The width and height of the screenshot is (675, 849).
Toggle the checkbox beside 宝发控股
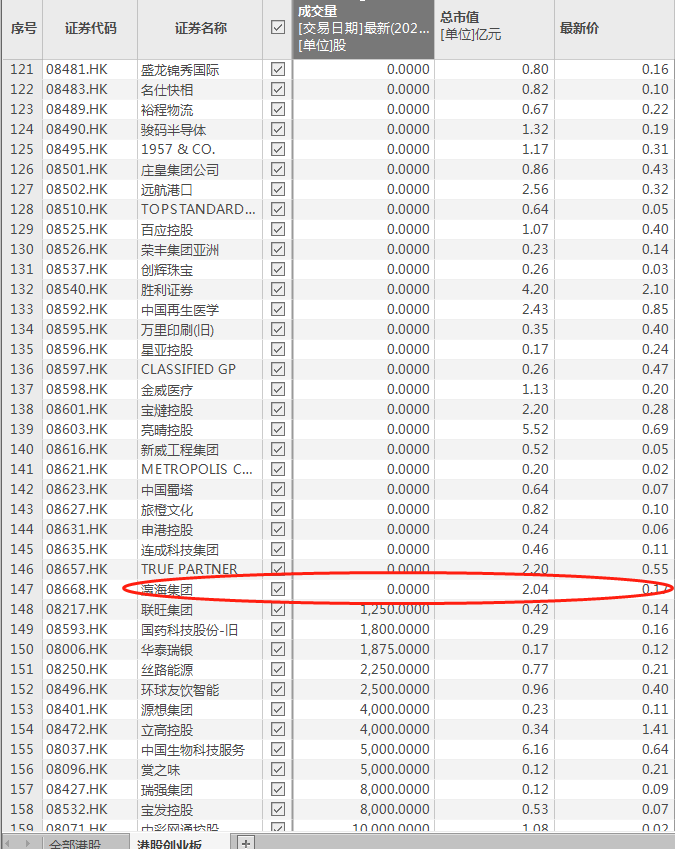pos(278,809)
